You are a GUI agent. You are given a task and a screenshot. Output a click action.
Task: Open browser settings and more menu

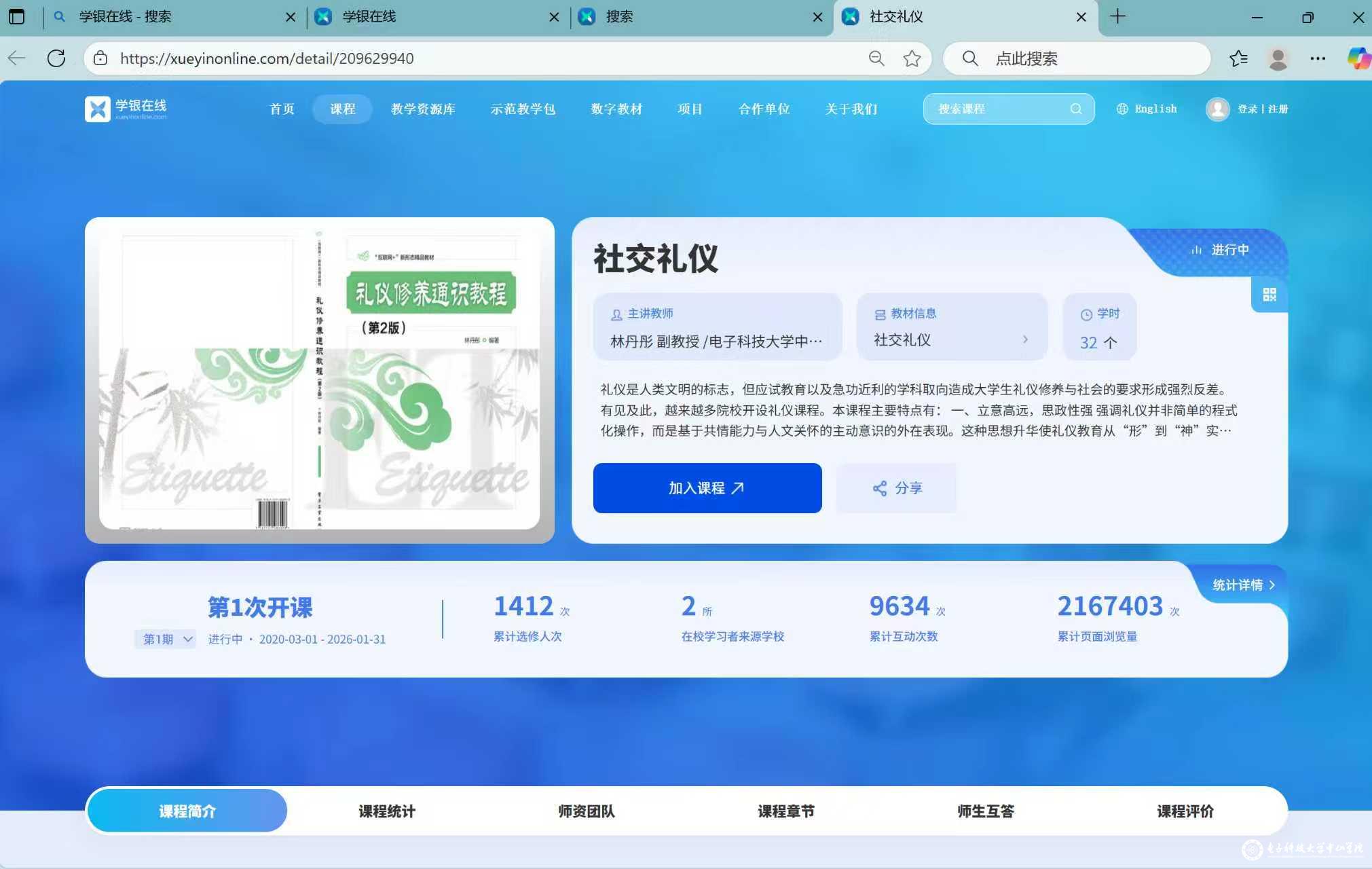click(x=1318, y=58)
